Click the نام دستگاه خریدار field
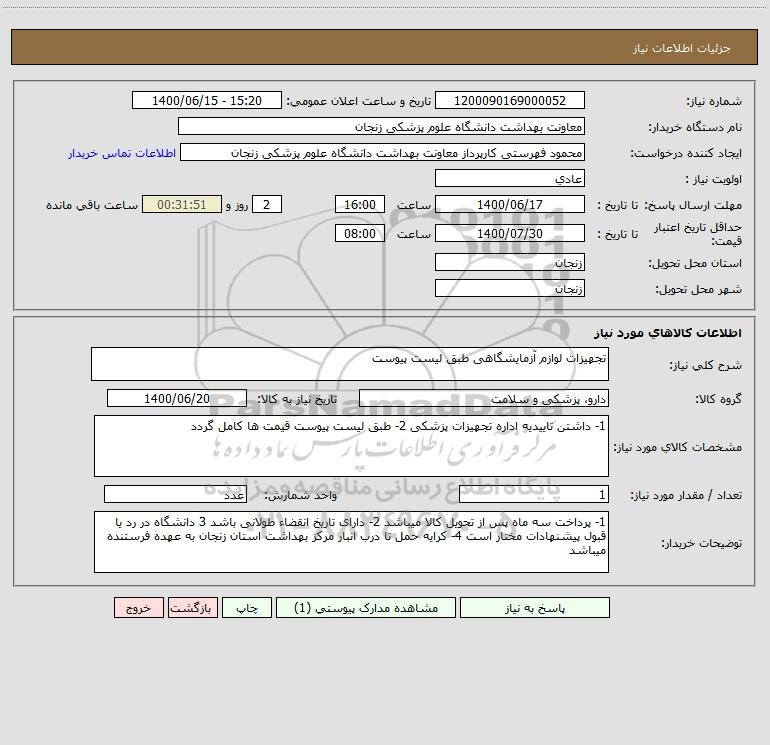The height and width of the screenshot is (745, 770). coord(382,126)
